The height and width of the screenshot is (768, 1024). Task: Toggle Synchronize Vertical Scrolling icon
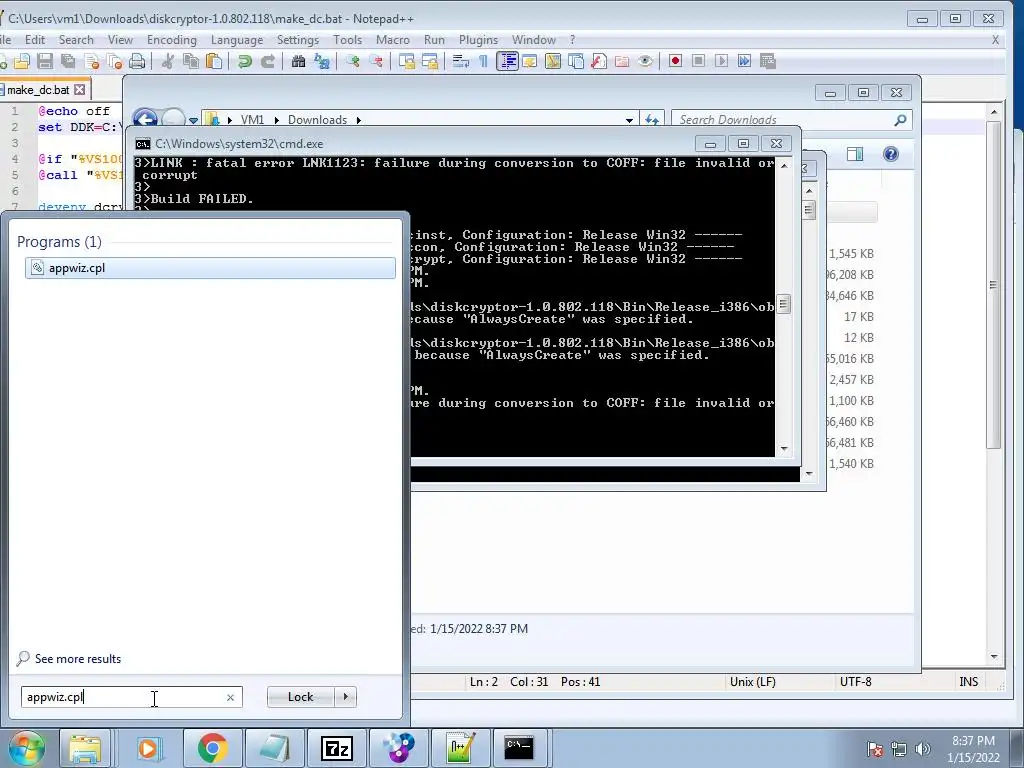pyautogui.click(x=407, y=61)
